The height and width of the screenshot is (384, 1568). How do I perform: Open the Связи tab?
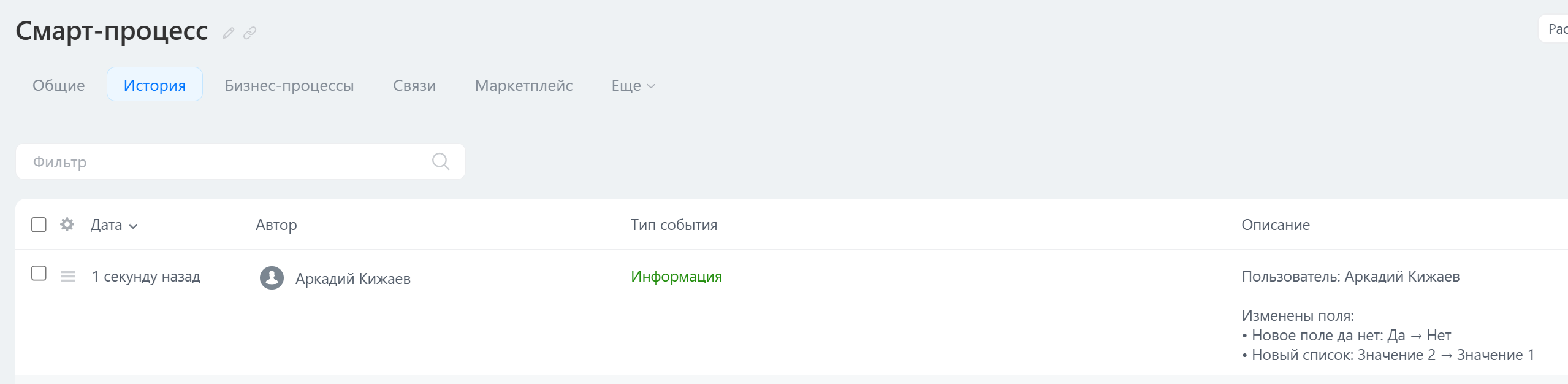coord(414,85)
